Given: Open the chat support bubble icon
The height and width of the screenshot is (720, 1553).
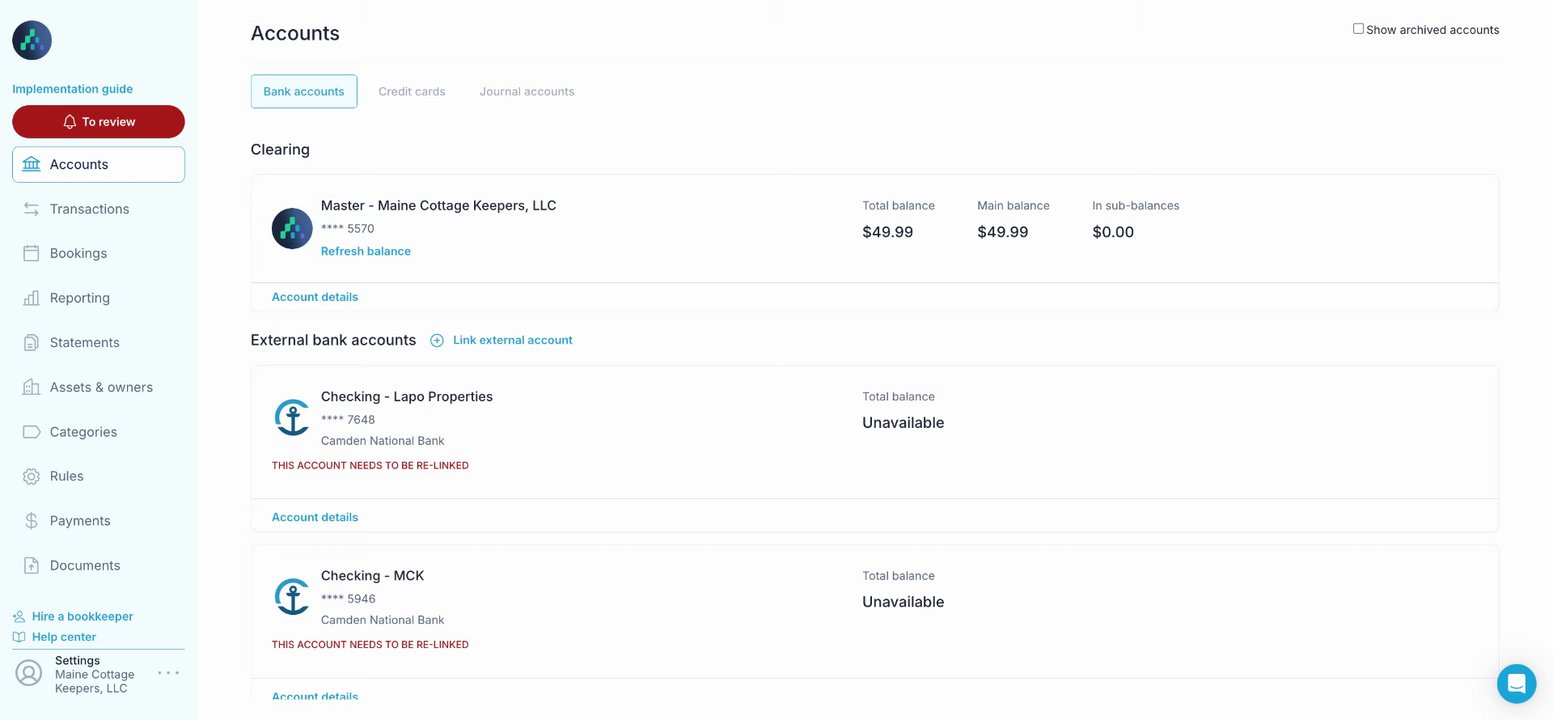Looking at the screenshot, I should click(x=1516, y=684).
